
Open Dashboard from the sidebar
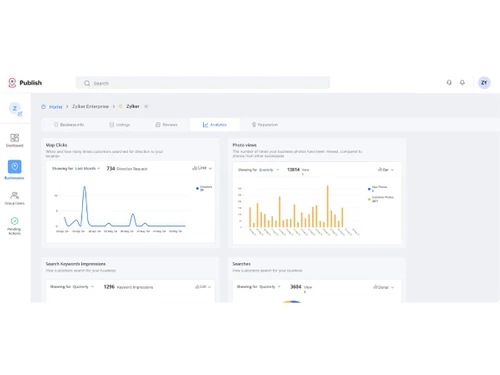coord(15,140)
